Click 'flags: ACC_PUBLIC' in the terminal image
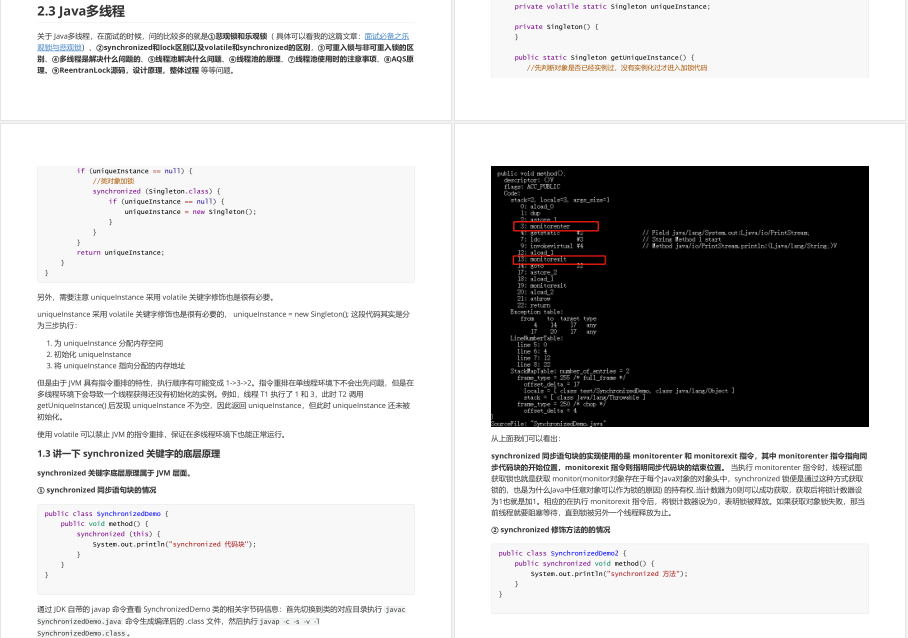Screen dimensions: 908x638 532,186
